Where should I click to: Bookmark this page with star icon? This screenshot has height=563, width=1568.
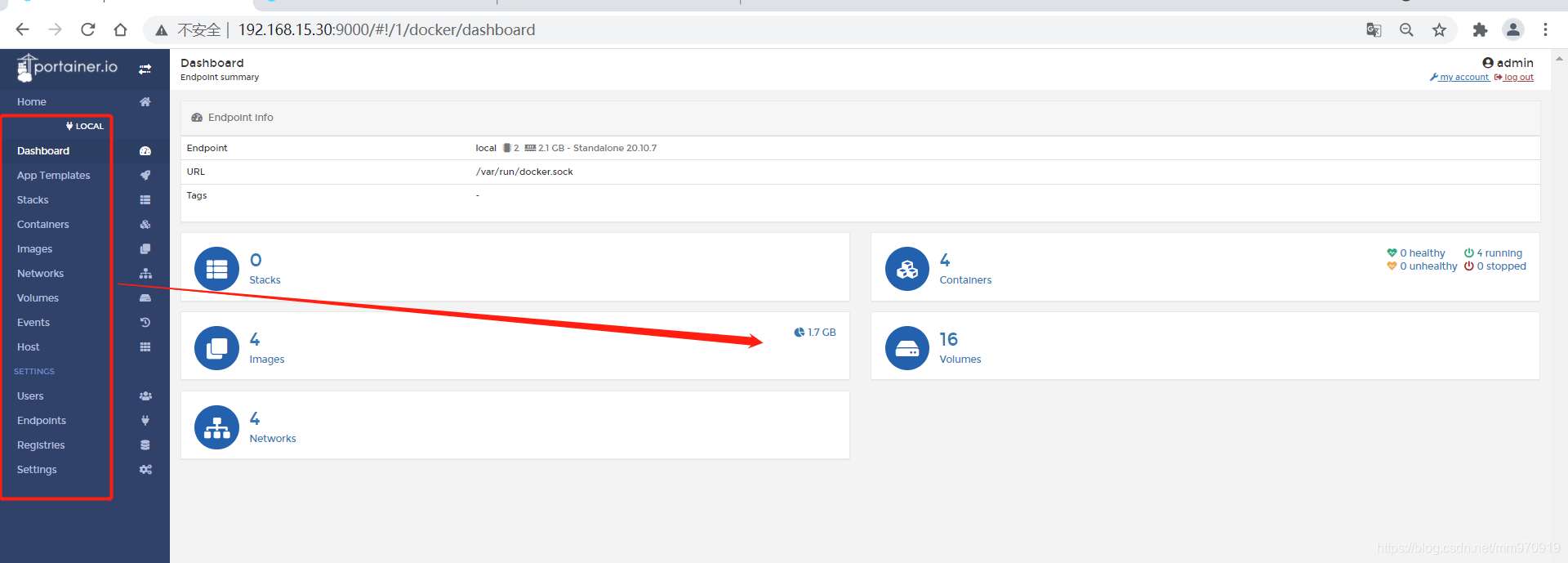coord(1439,30)
